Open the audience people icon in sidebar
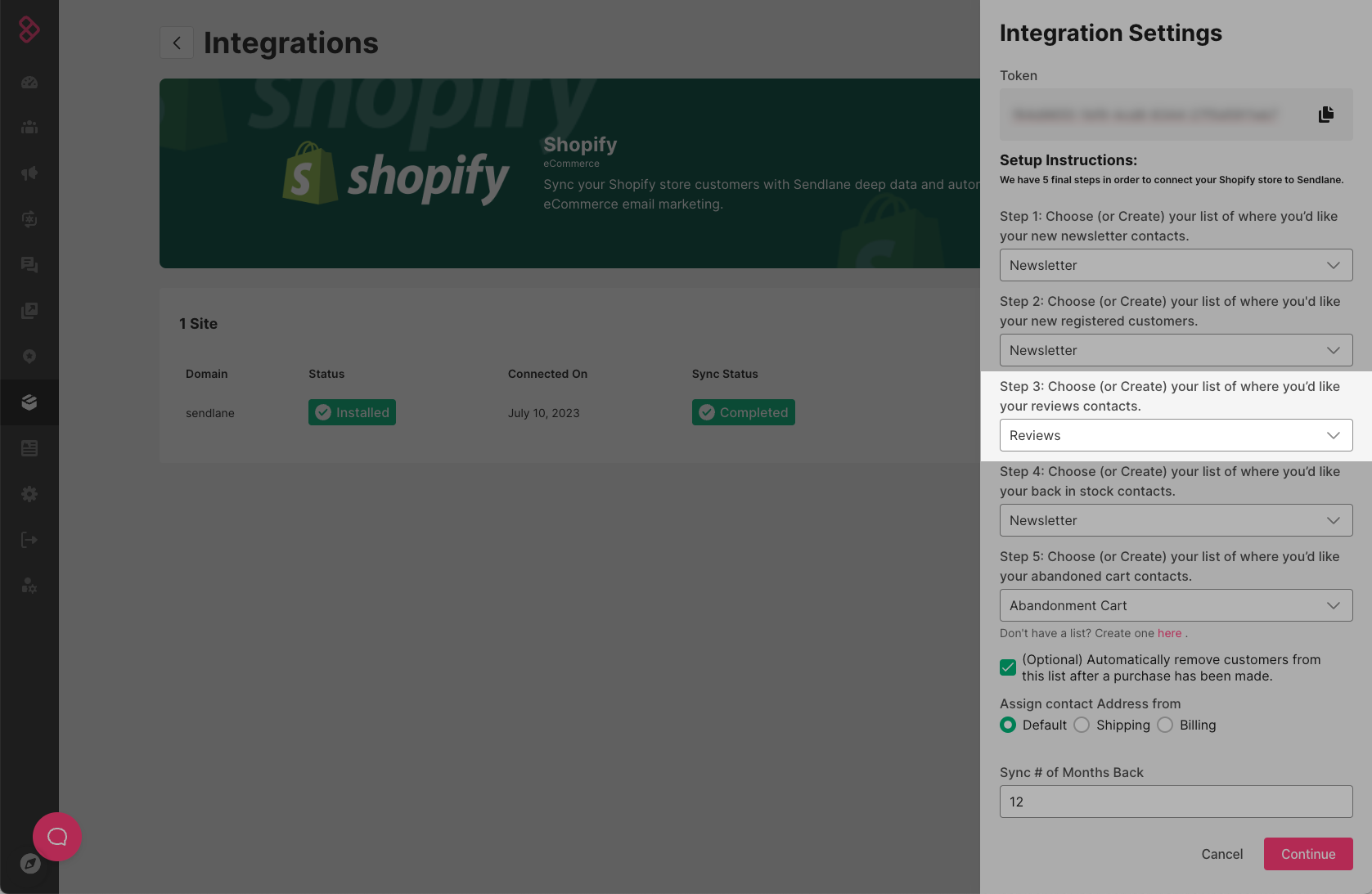The height and width of the screenshot is (894, 1372). [x=29, y=128]
